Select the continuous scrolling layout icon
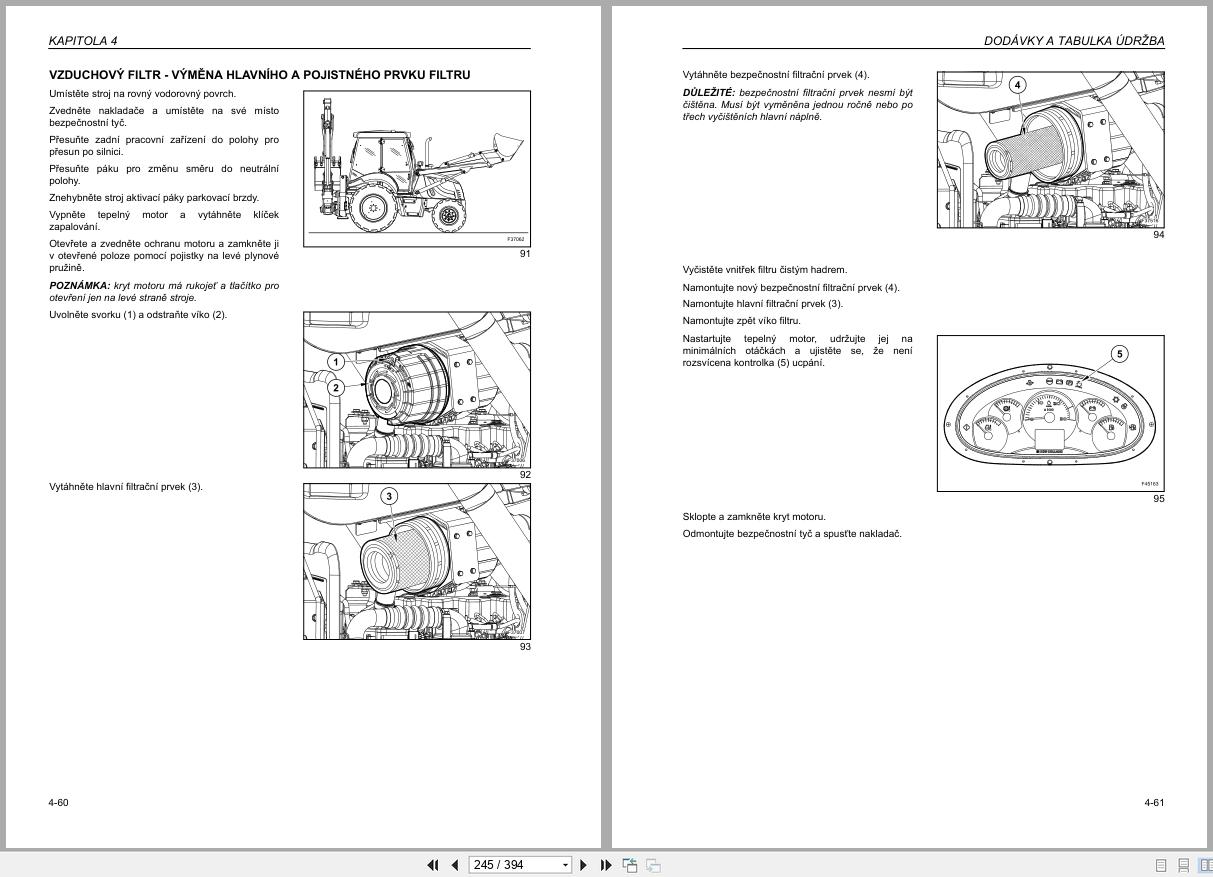 pos(1184,865)
